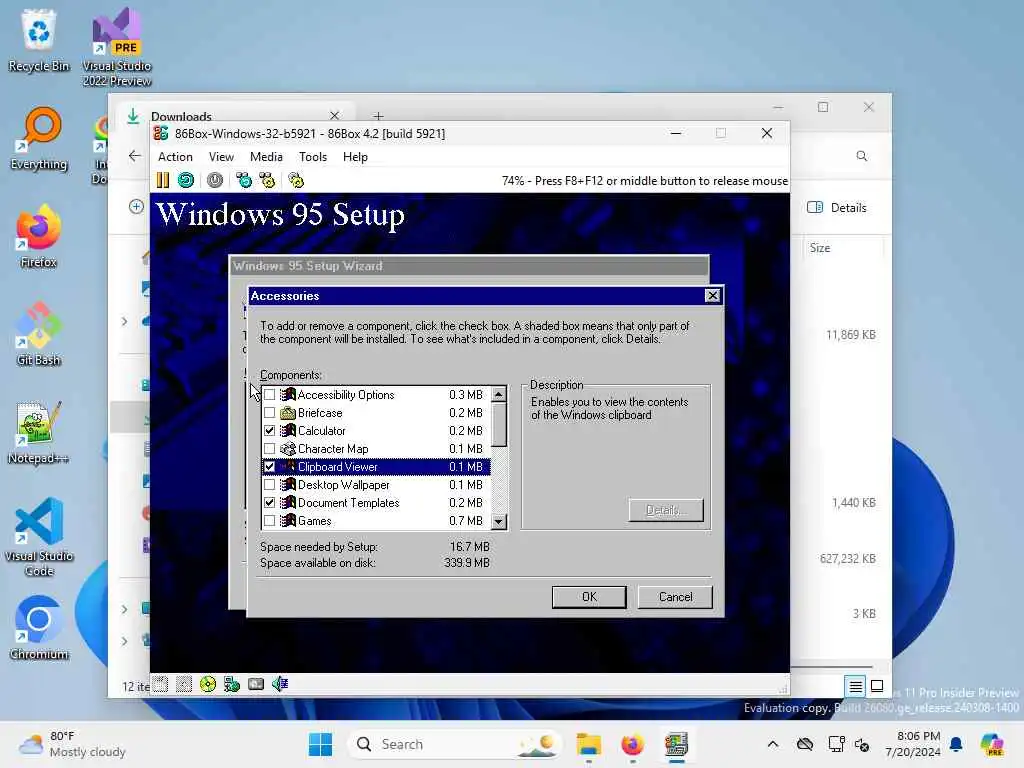Viewport: 1024px width, 768px height.
Task: Check the Games component checkbox
Action: pyautogui.click(x=270, y=521)
